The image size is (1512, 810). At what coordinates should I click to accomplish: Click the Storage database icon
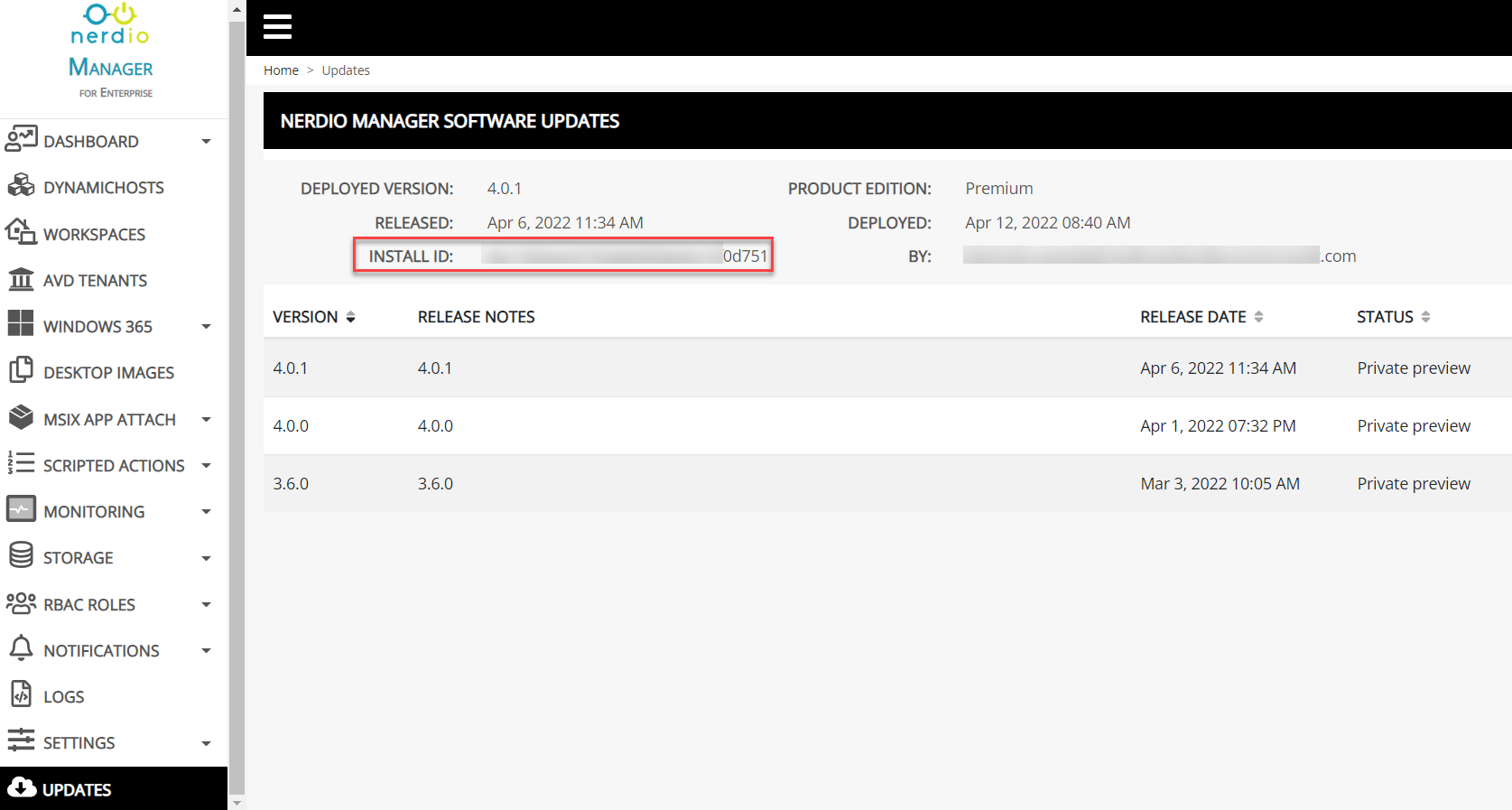tap(21, 555)
